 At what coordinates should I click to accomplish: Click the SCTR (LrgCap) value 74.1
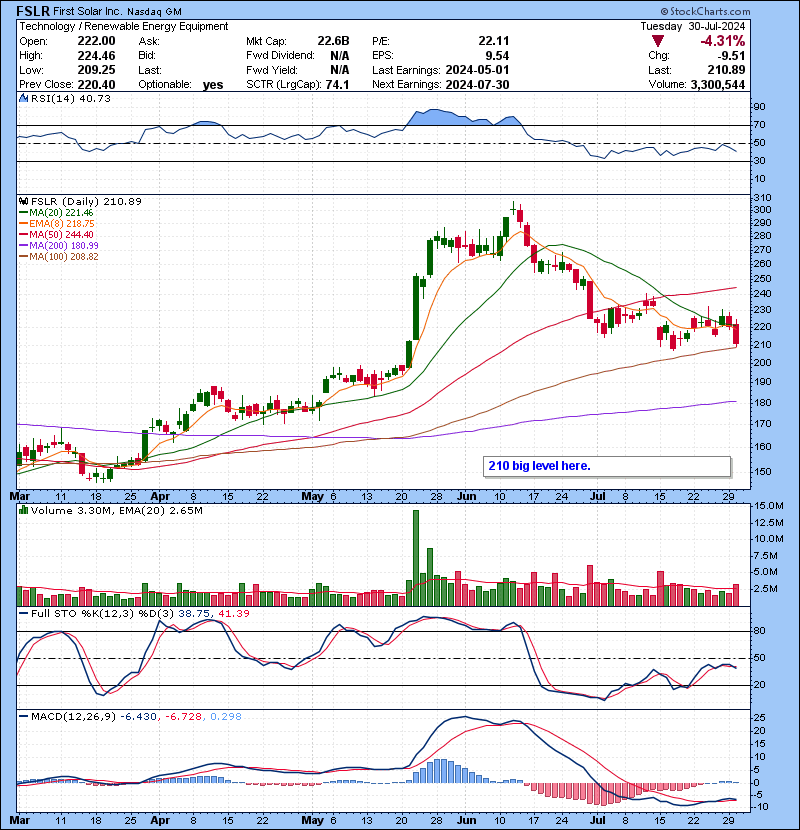[338, 84]
